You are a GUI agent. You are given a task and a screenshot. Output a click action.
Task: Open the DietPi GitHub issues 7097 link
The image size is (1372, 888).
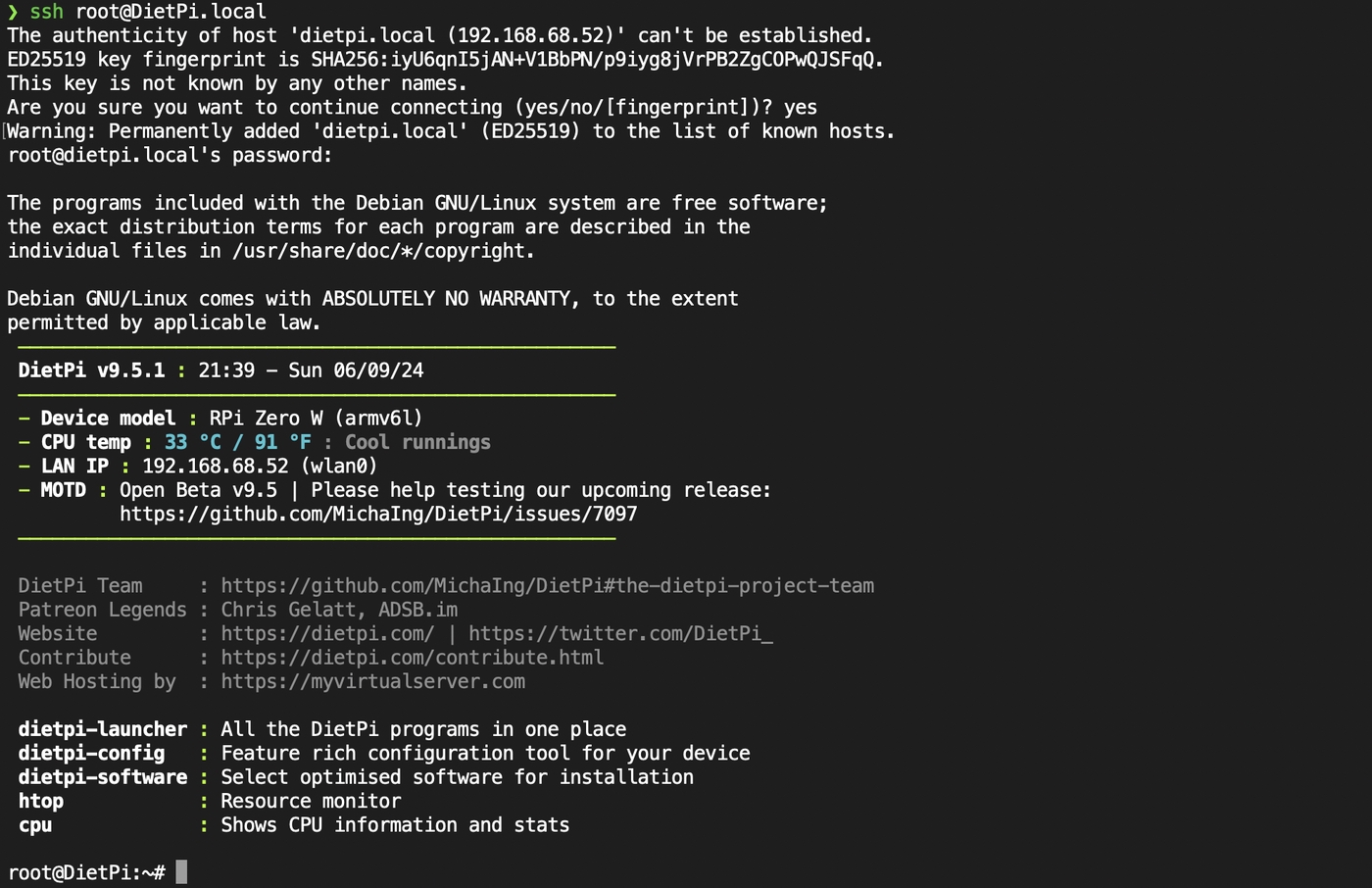[x=378, y=514]
